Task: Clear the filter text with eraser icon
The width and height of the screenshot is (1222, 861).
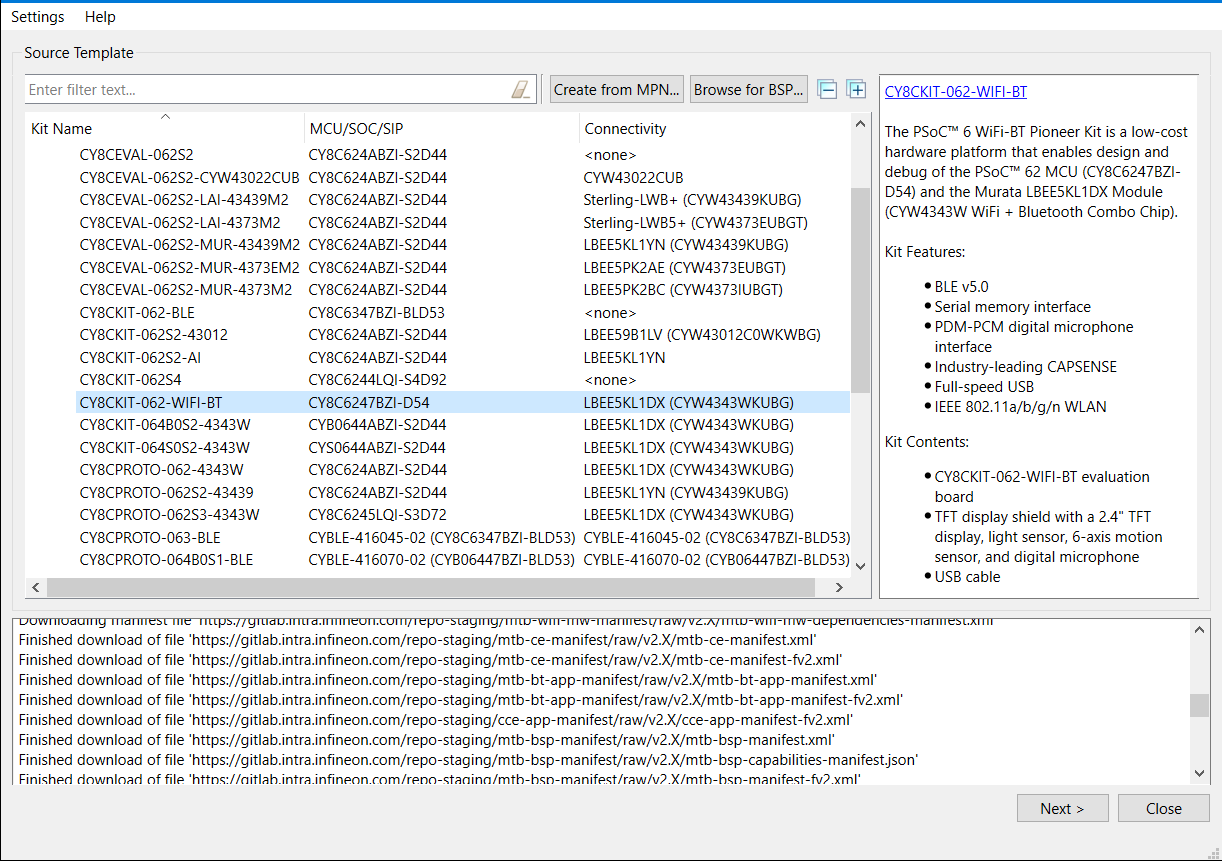Action: click(520, 89)
